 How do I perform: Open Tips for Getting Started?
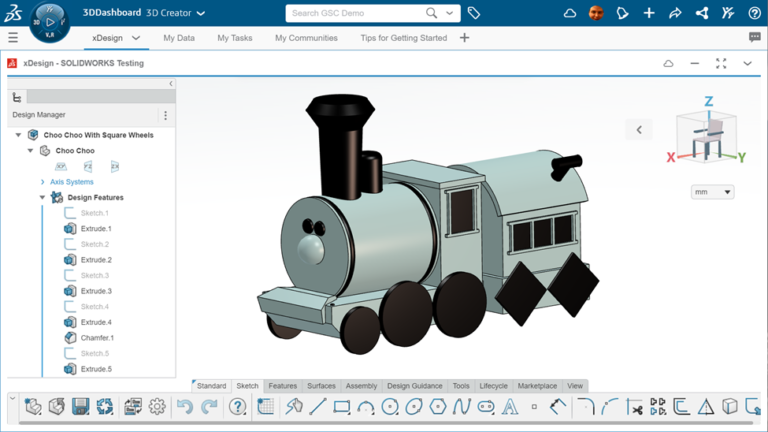click(x=404, y=38)
